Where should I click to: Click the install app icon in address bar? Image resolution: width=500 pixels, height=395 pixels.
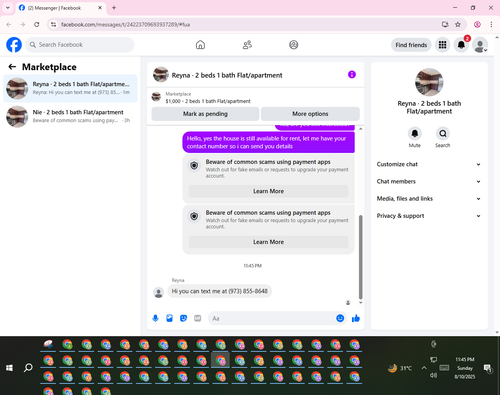pos(445,24)
